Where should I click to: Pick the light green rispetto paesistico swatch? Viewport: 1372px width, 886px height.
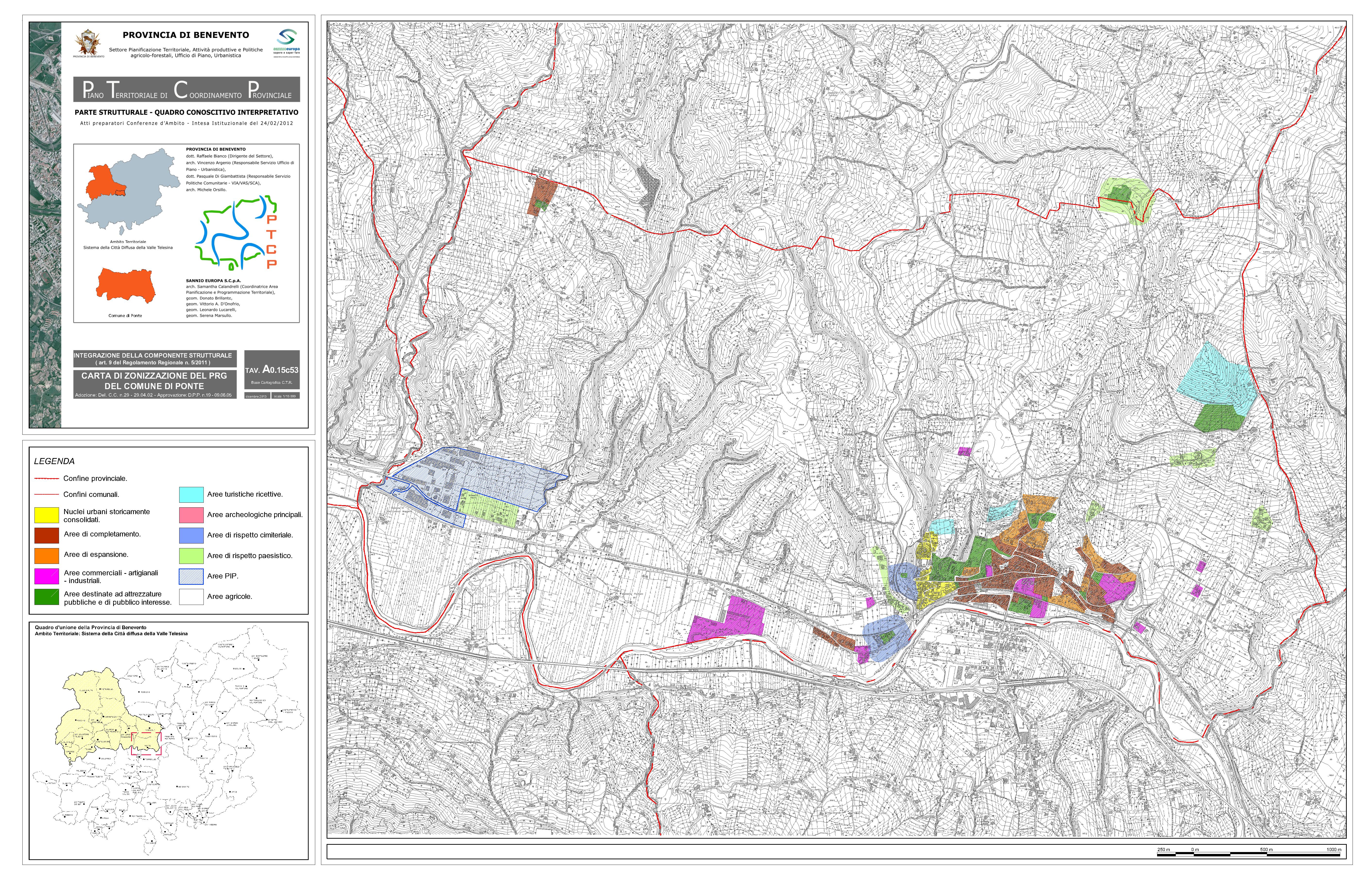191,556
